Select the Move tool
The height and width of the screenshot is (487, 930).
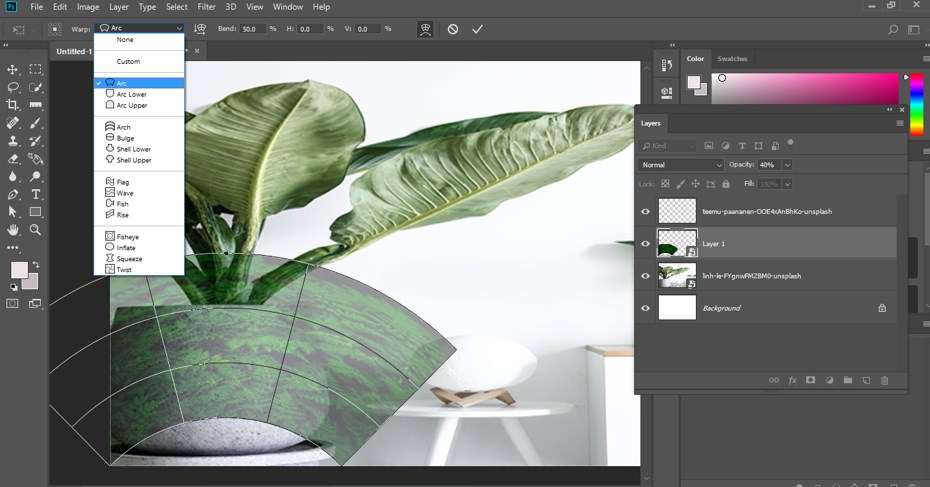(x=13, y=69)
